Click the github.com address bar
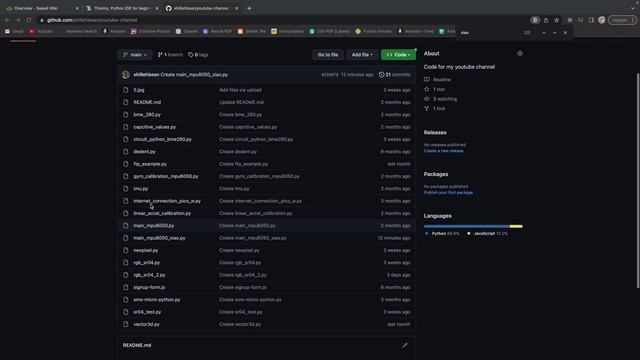This screenshot has height=360, width=640. (x=282, y=20)
